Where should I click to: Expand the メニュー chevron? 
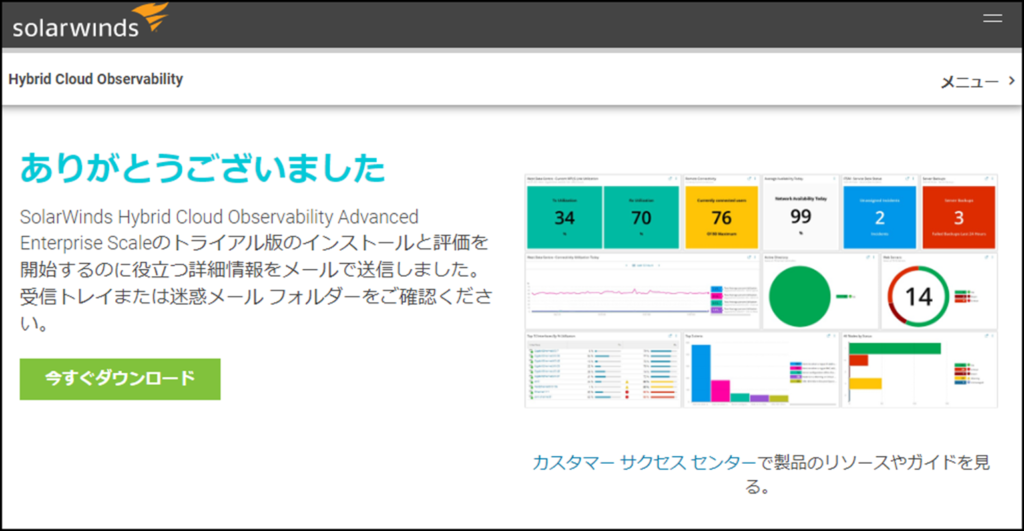pyautogui.click(x=1012, y=81)
